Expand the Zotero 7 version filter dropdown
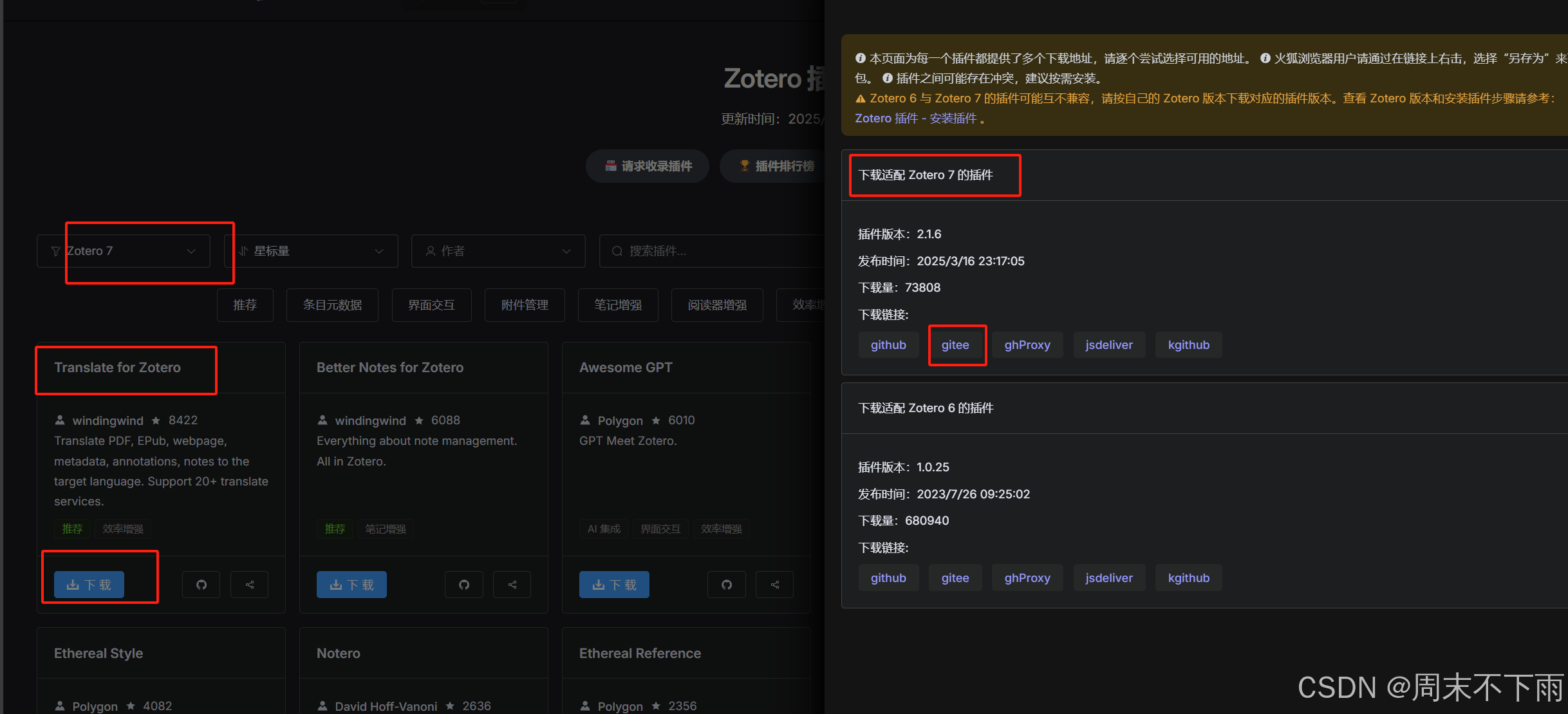1568x714 pixels. (x=124, y=251)
